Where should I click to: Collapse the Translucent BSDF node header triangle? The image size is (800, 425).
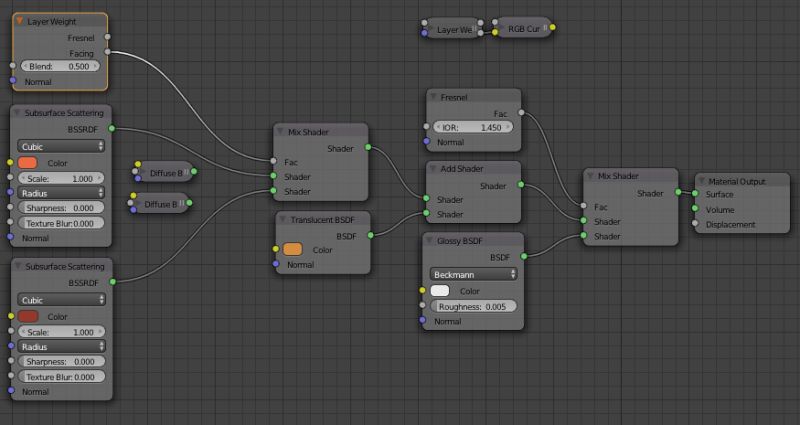tap(283, 219)
